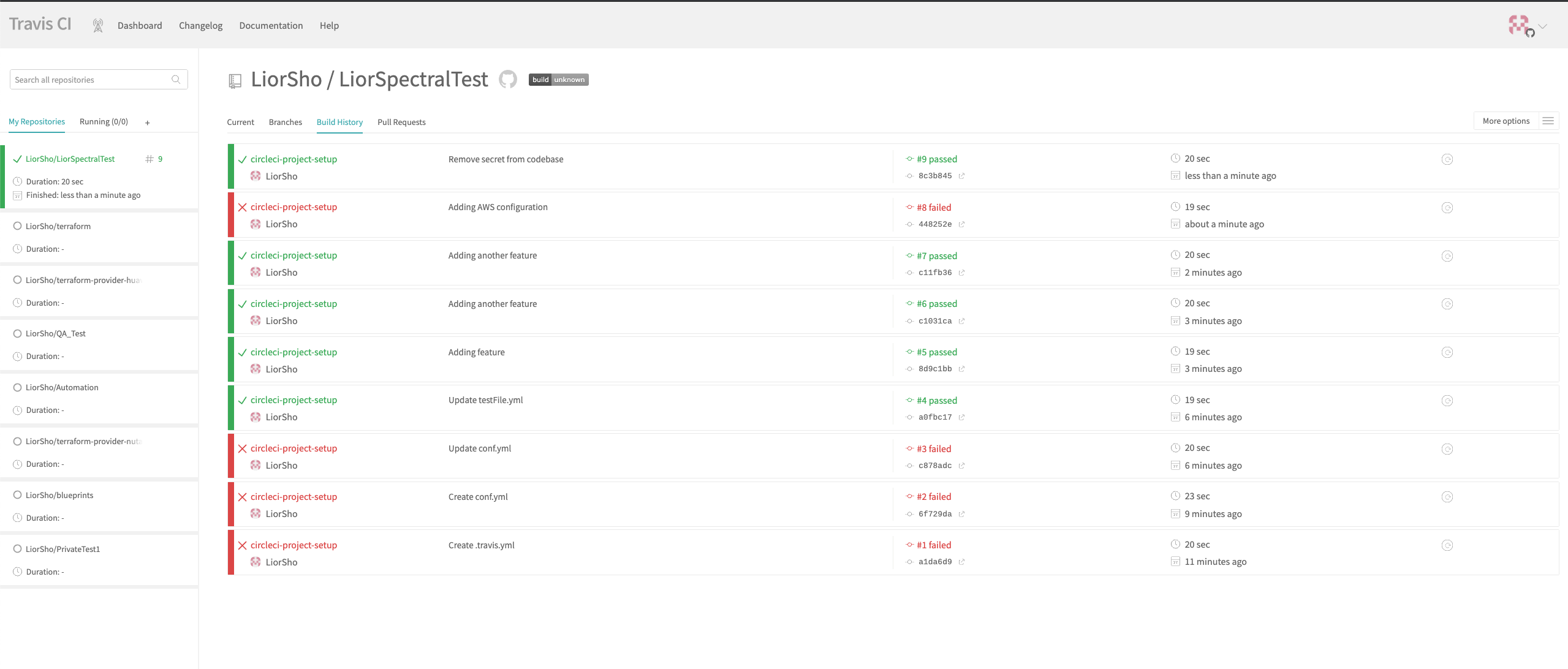This screenshot has height=669, width=1568.
Task: Open Dashboard in the top navigation
Action: 140,26
